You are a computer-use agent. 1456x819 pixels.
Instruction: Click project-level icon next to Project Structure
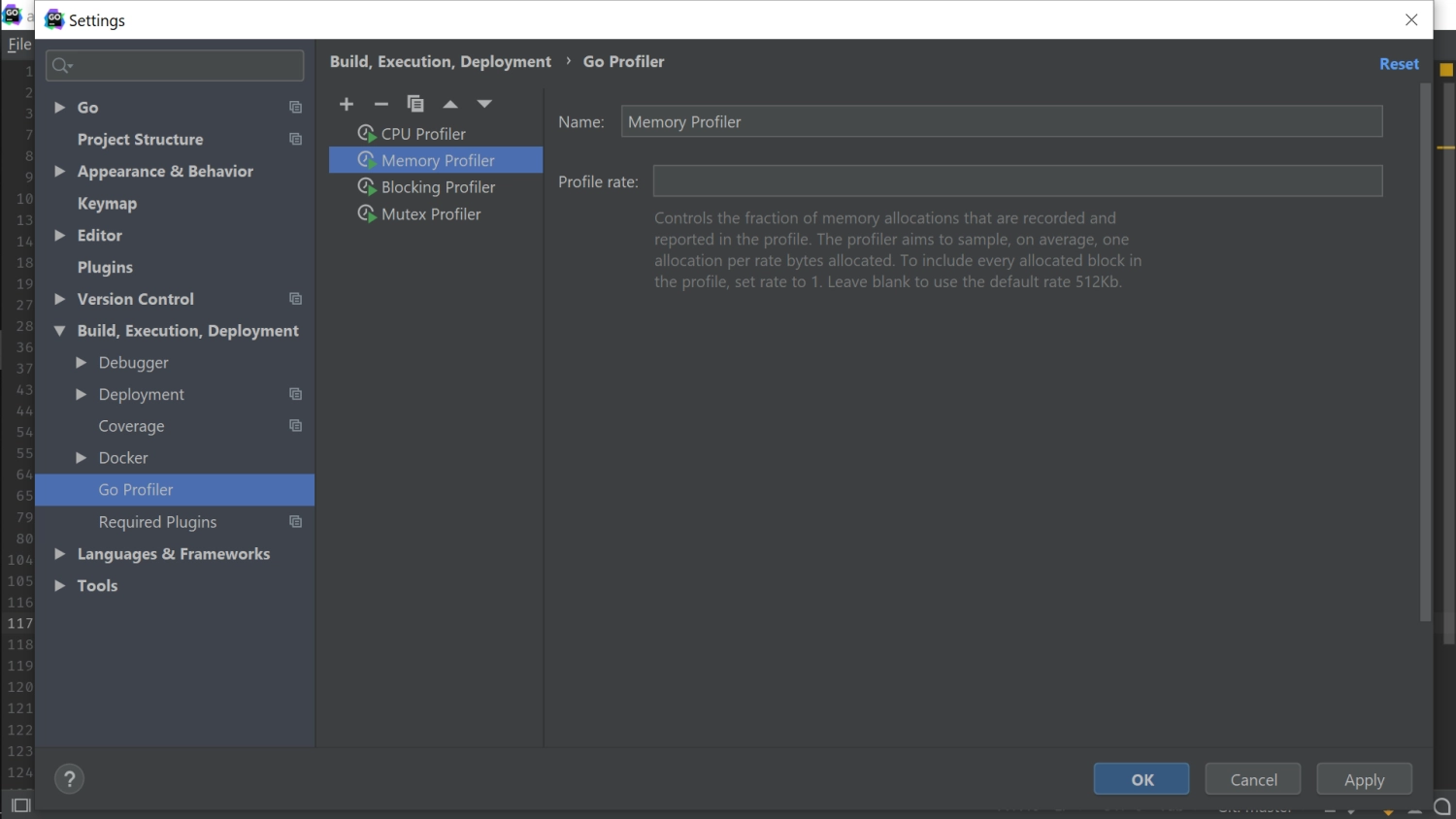point(296,139)
